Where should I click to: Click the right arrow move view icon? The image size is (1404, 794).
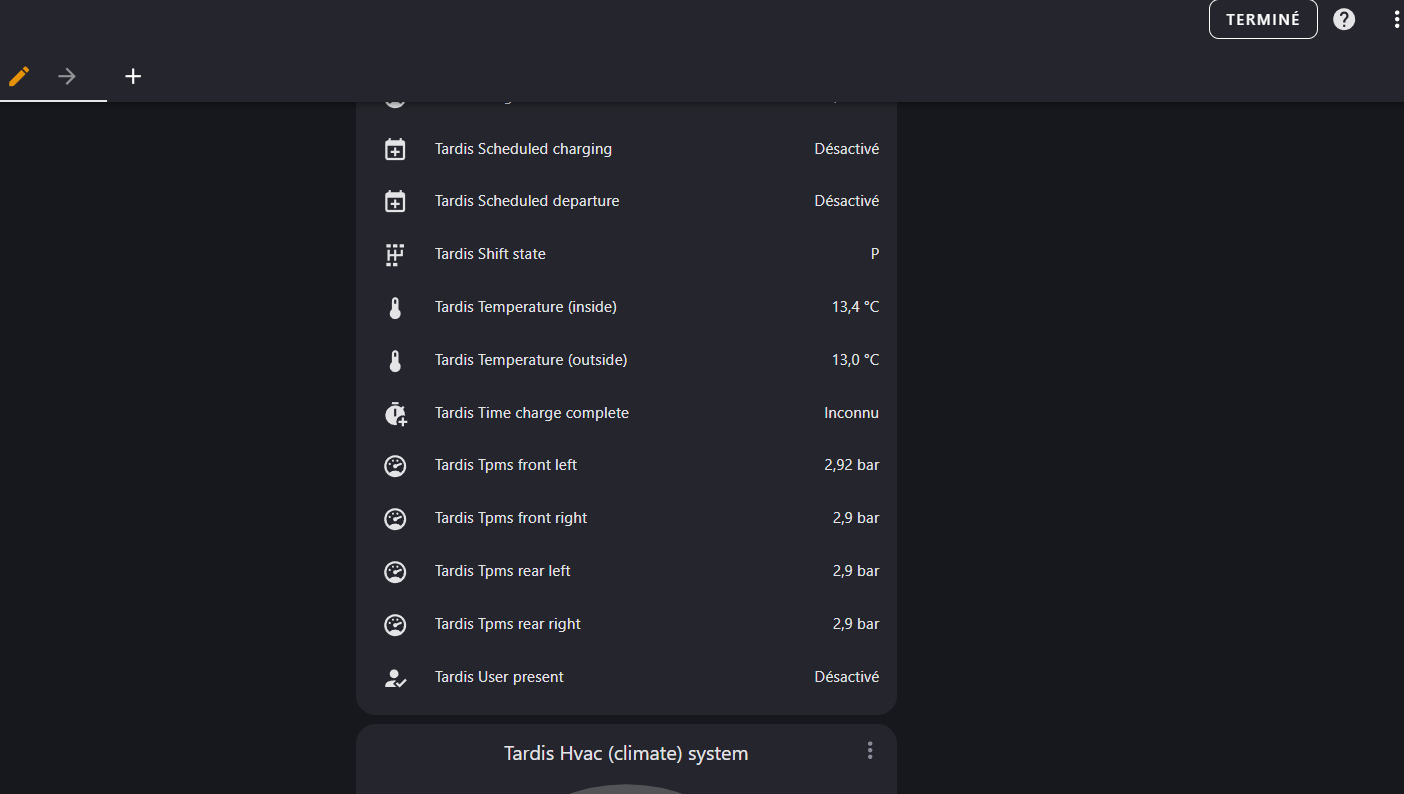coord(67,76)
